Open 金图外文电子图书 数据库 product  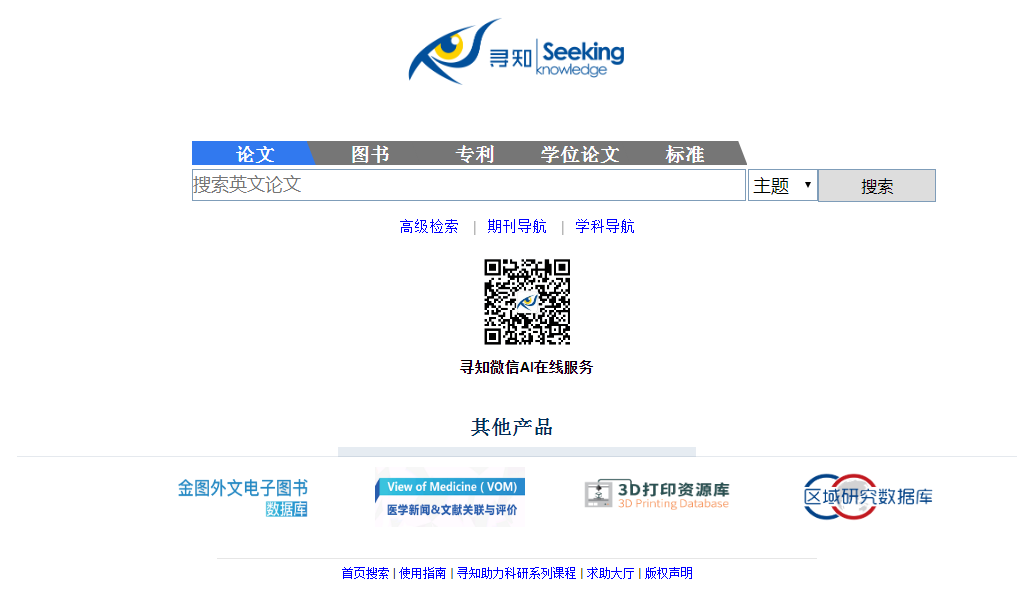(242, 497)
